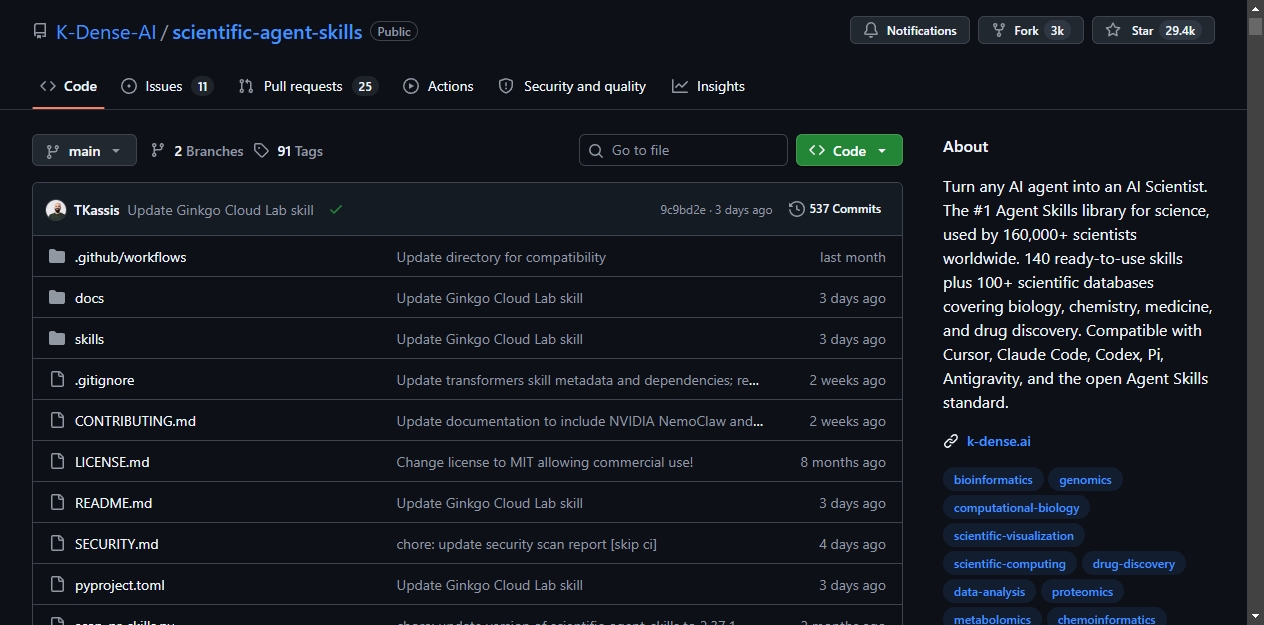Click the commit history clock icon

tap(797, 209)
